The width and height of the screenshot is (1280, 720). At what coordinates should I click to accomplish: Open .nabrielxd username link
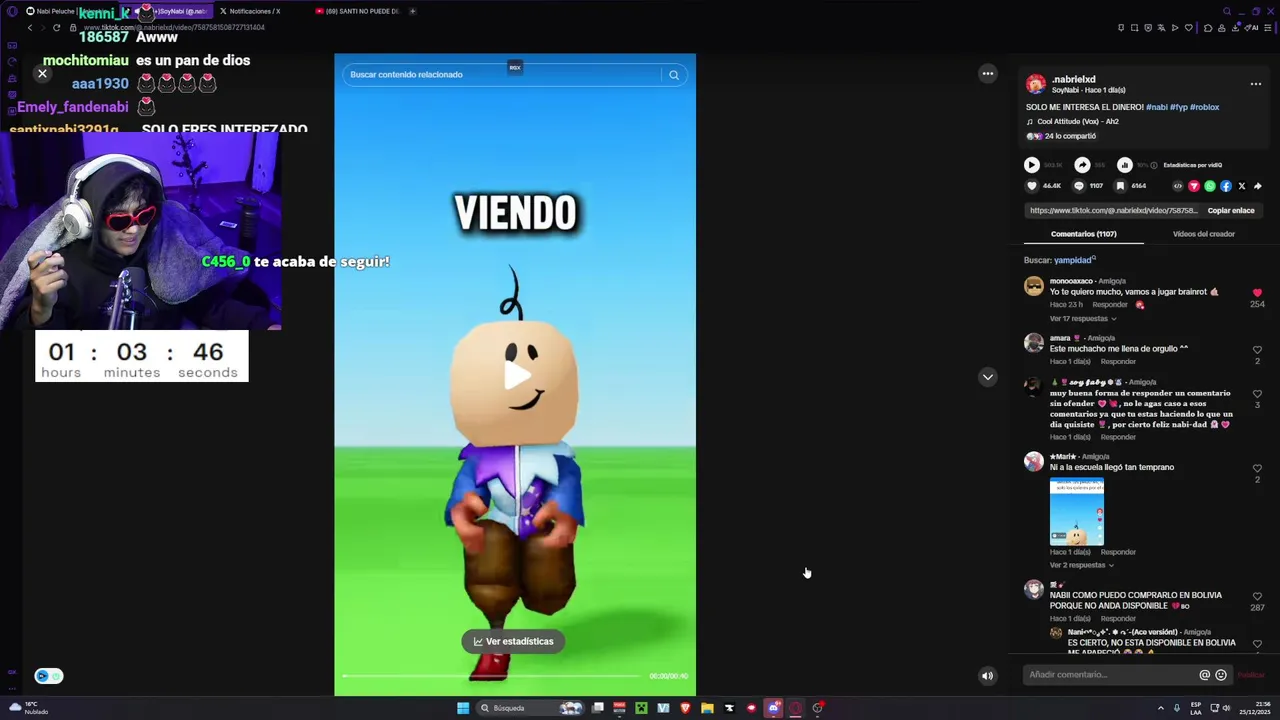click(1073, 79)
